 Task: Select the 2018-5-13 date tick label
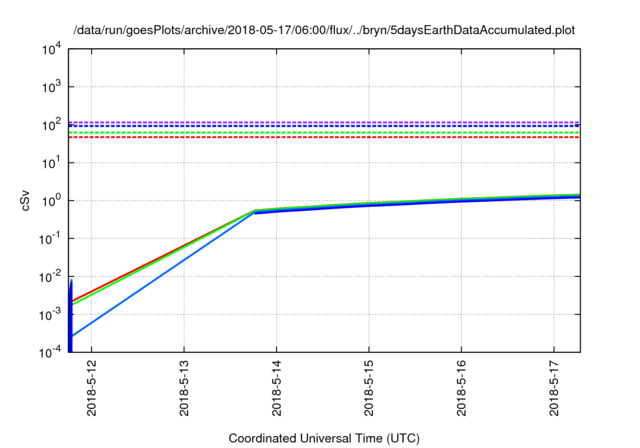(x=184, y=388)
